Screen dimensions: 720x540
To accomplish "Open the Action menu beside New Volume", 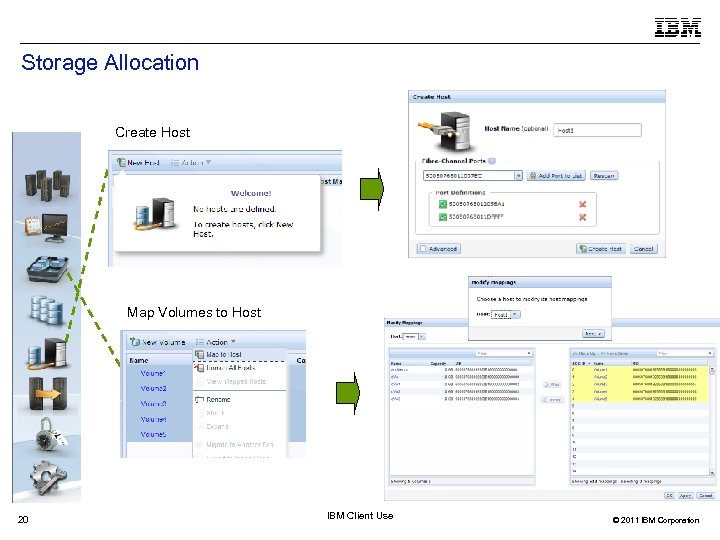I will pyautogui.click(x=215, y=342).
